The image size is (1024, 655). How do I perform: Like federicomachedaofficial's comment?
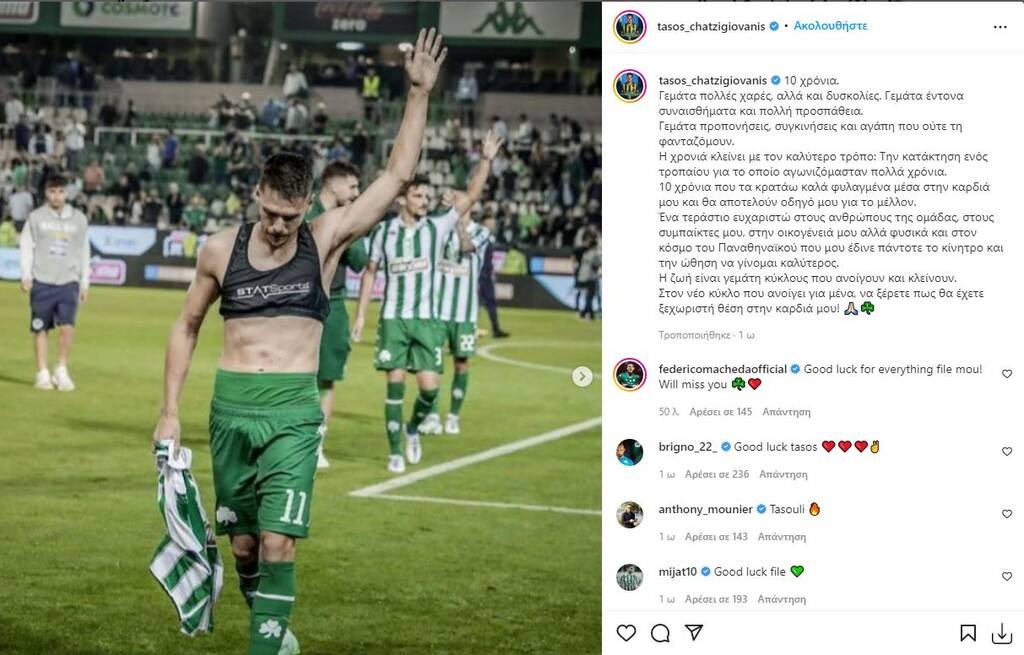tap(1006, 374)
